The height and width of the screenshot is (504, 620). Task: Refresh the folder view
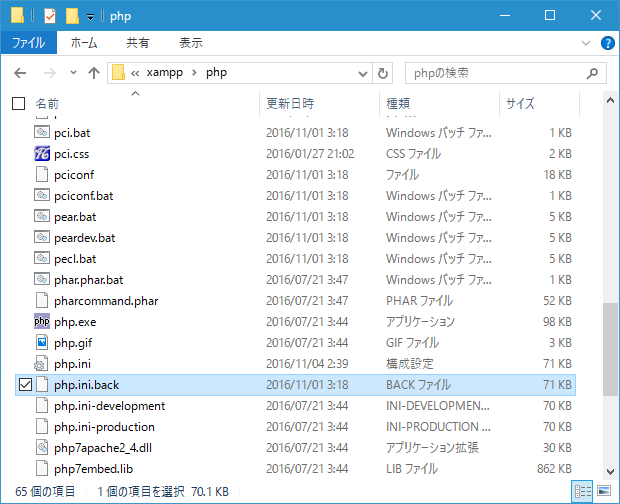pos(382,74)
